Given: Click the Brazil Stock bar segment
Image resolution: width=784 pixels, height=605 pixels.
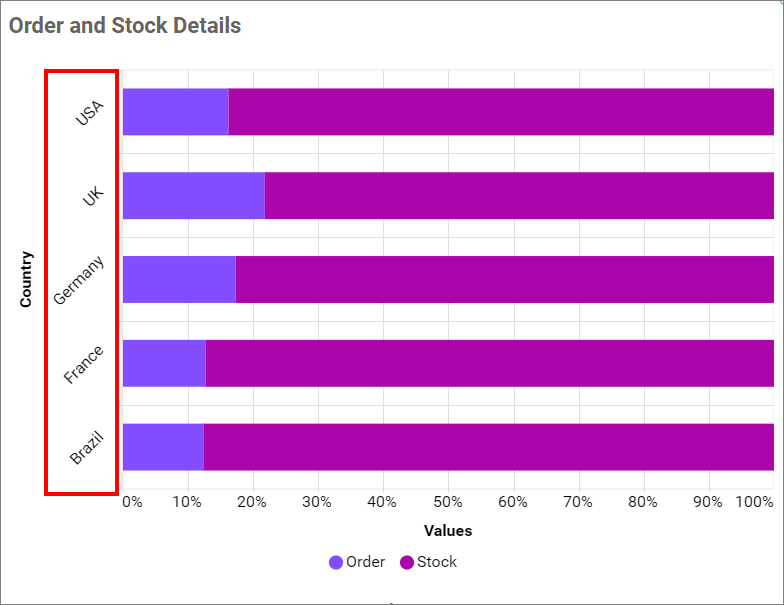Looking at the screenshot, I should coord(488,447).
